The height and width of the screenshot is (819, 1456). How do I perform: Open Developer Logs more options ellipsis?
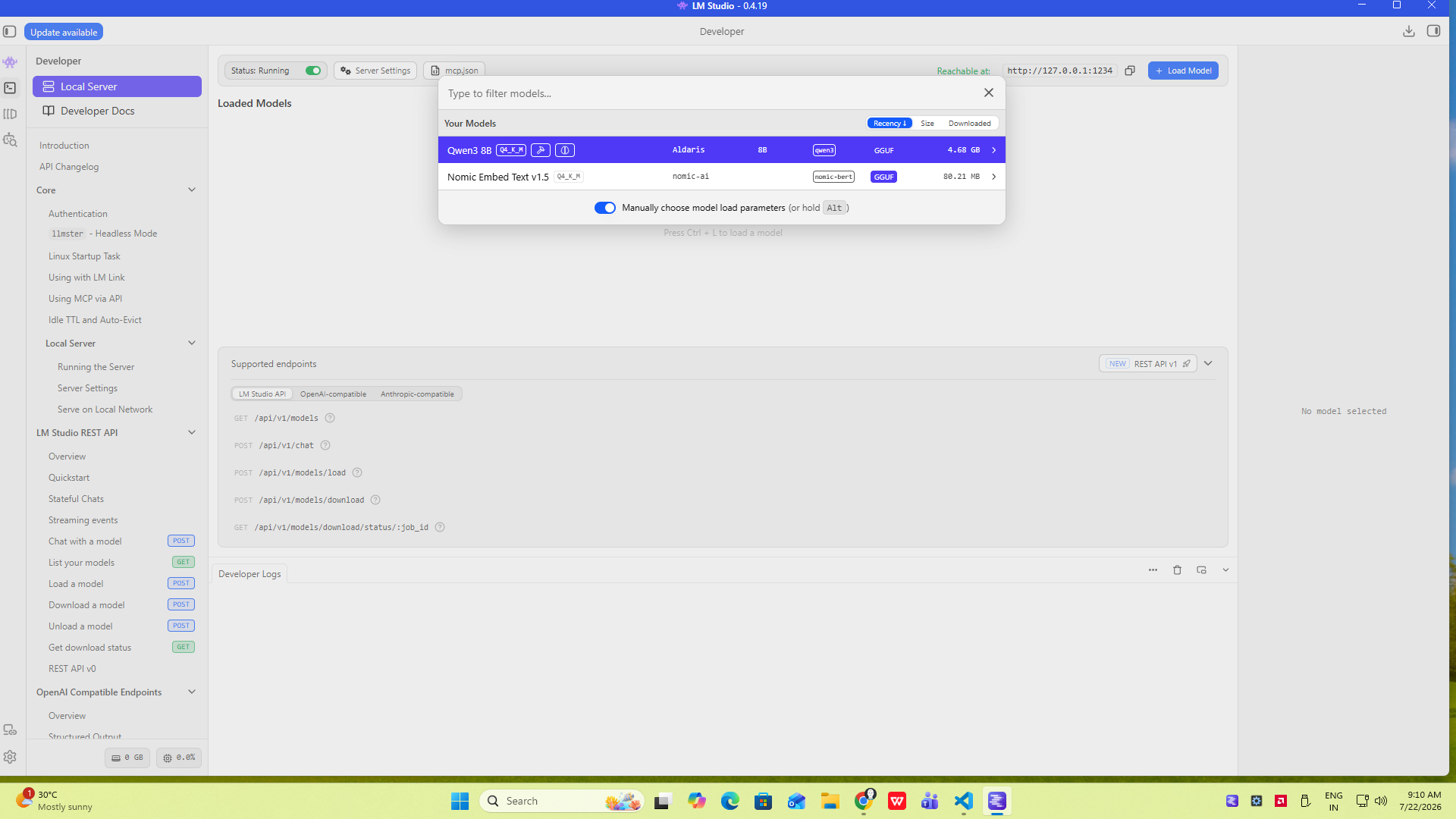click(x=1153, y=570)
